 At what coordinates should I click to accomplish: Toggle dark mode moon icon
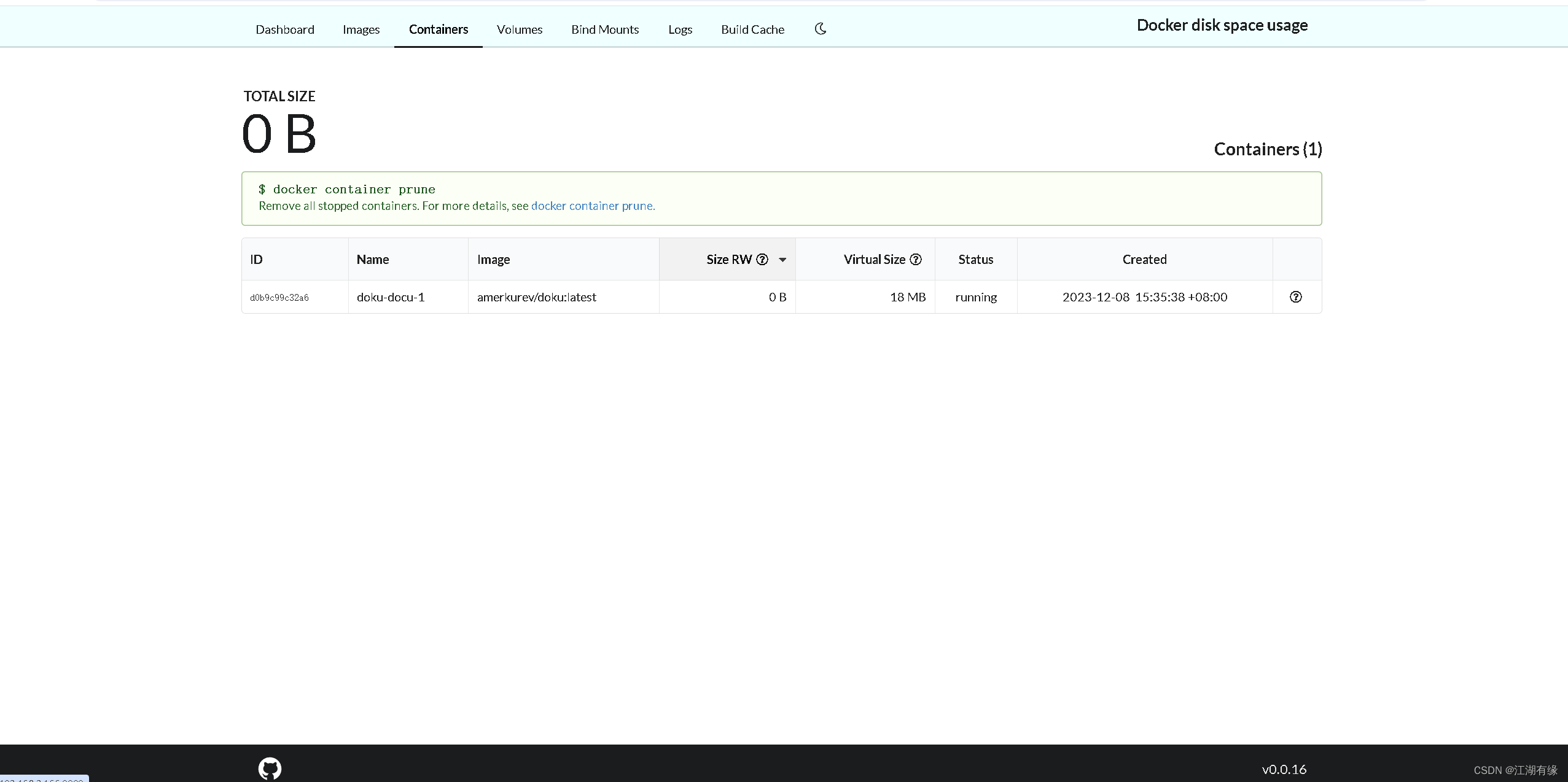821,29
